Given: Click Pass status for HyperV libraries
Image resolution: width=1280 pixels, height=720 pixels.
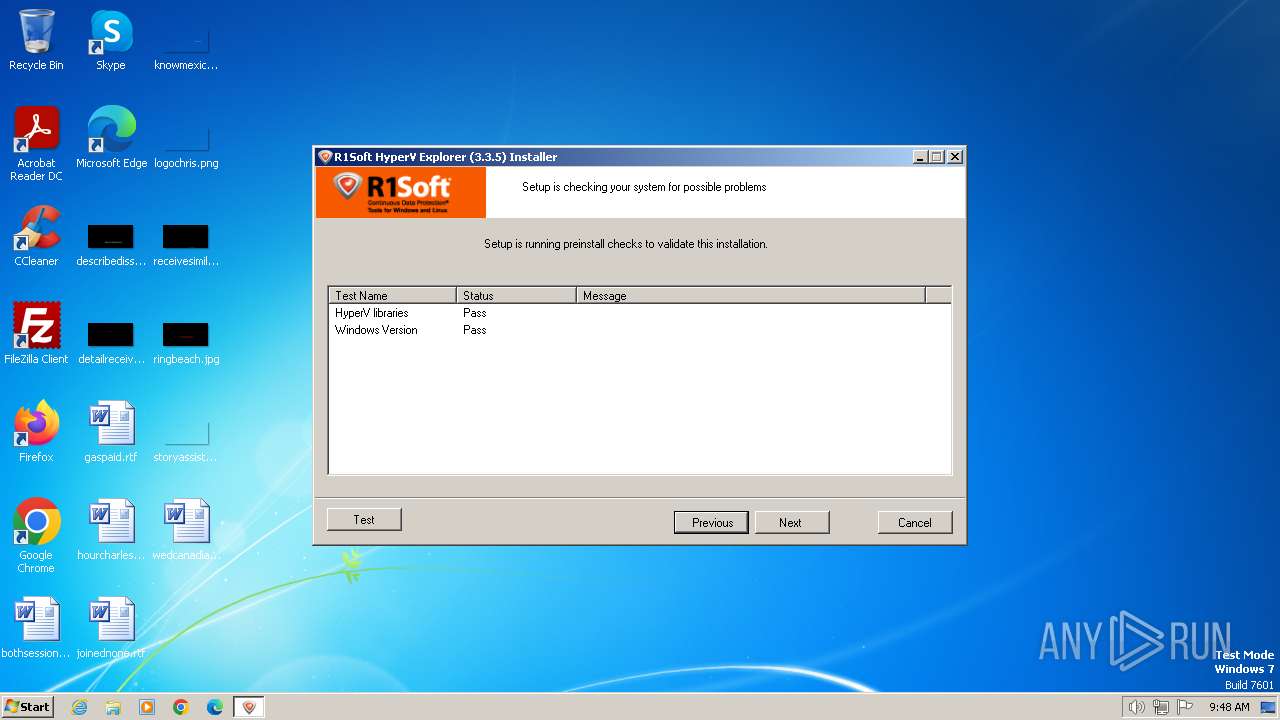Looking at the screenshot, I should pos(475,313).
